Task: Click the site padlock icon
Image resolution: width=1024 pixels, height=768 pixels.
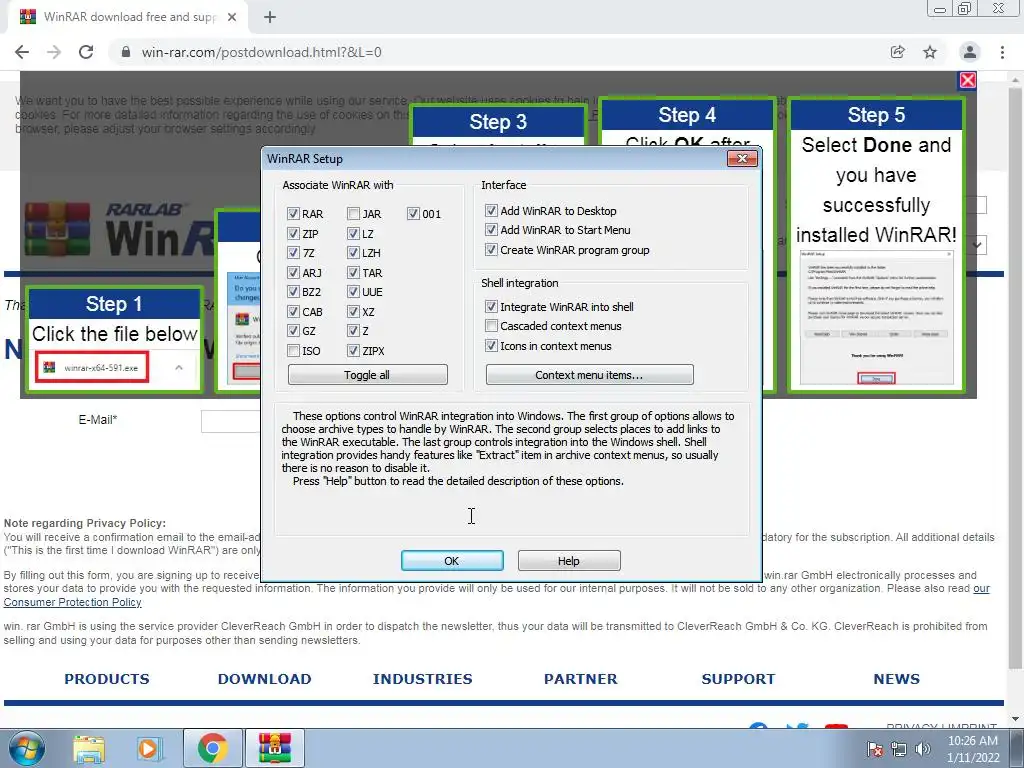Action: [x=126, y=52]
